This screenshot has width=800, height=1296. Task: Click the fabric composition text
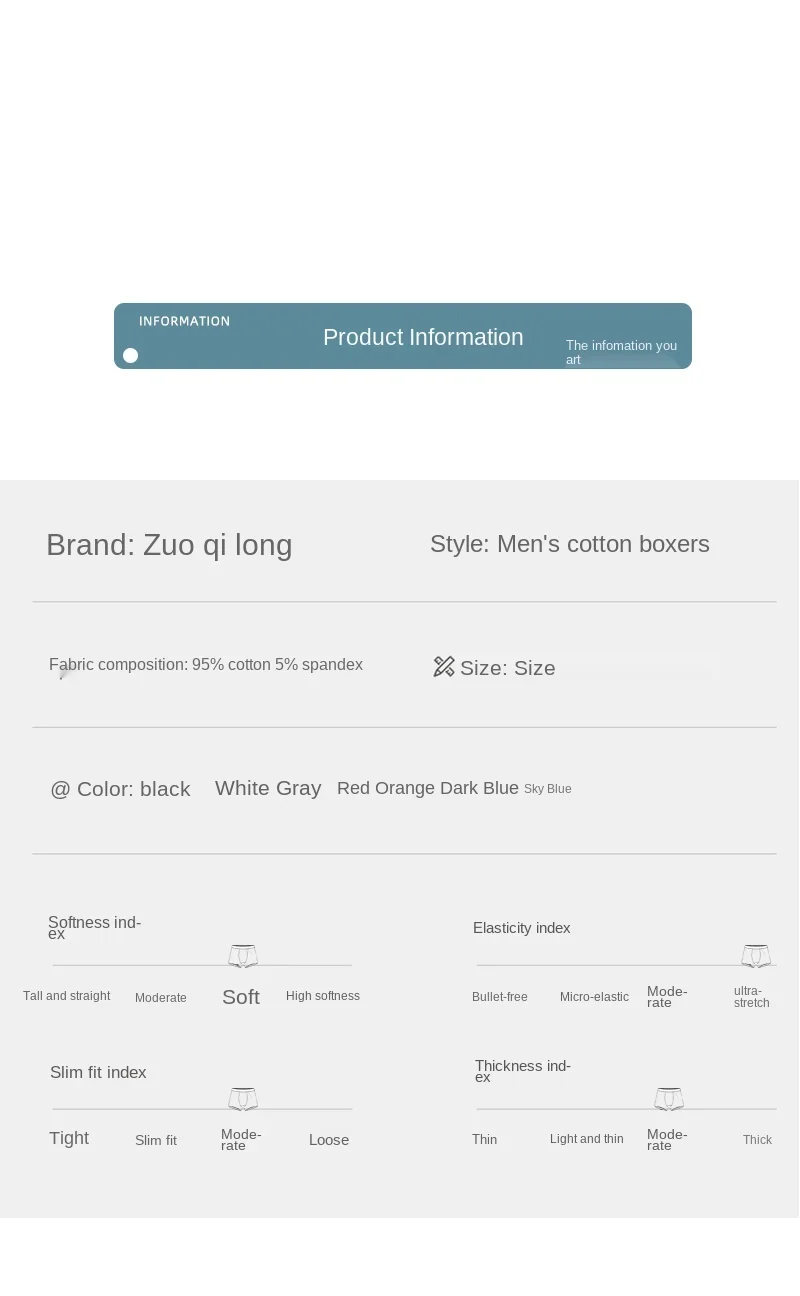[206, 665]
